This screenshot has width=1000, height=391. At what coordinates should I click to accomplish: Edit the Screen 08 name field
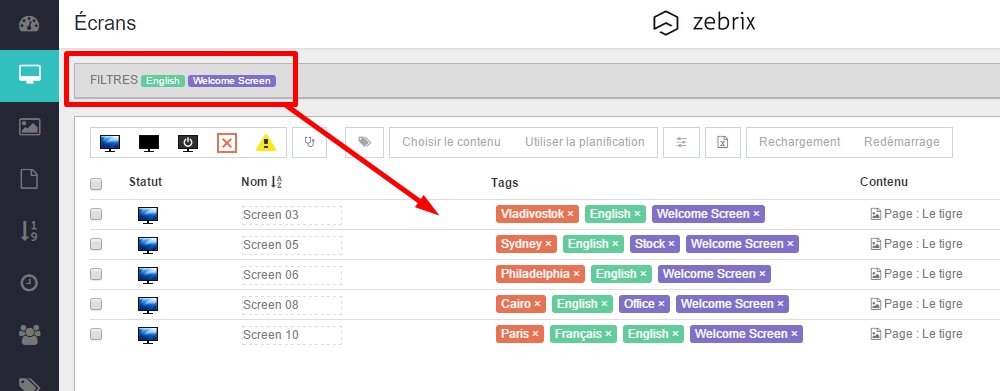(291, 305)
